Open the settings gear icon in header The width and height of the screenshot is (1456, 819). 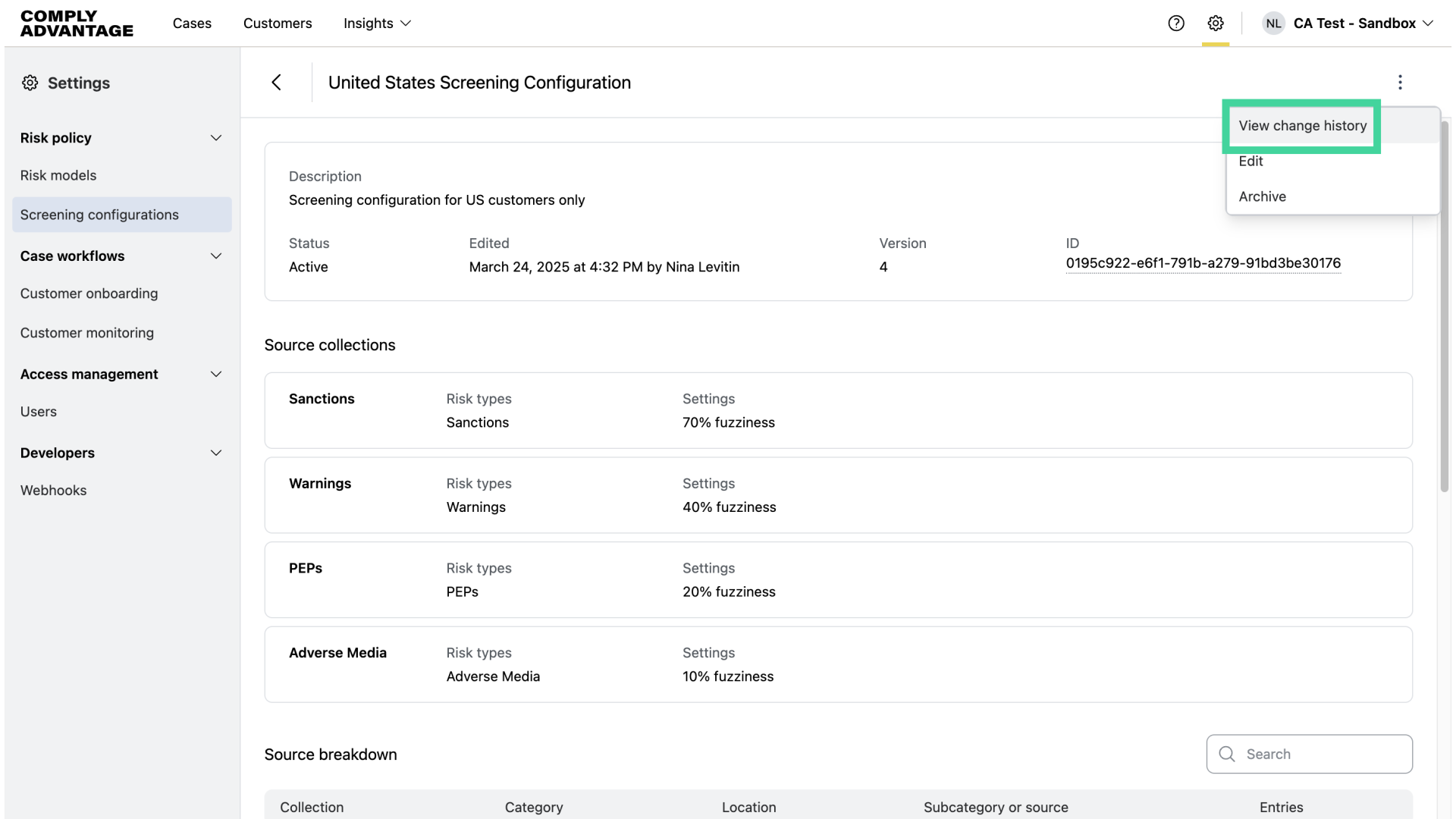(x=1216, y=24)
